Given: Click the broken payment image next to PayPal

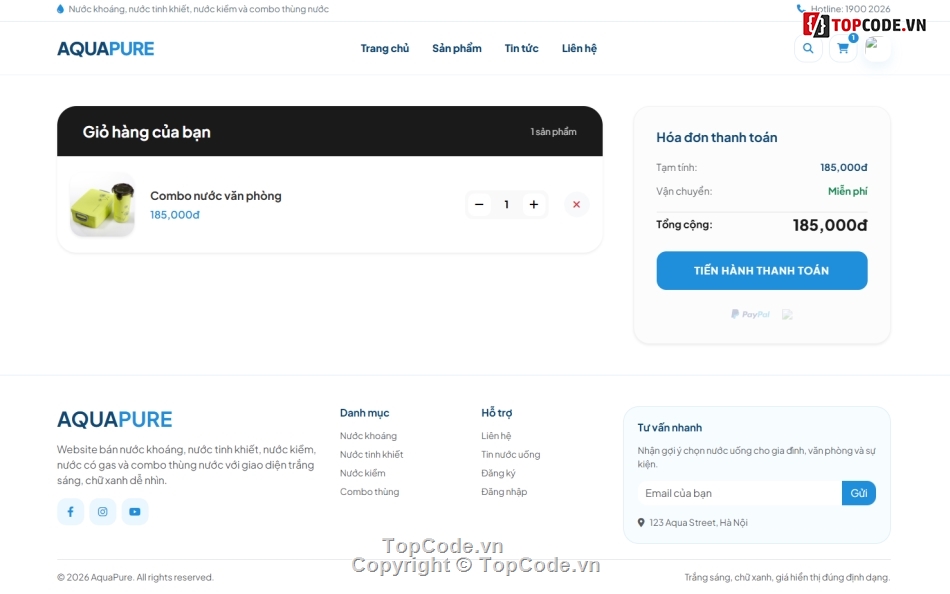Looking at the screenshot, I should pyautogui.click(x=787, y=314).
